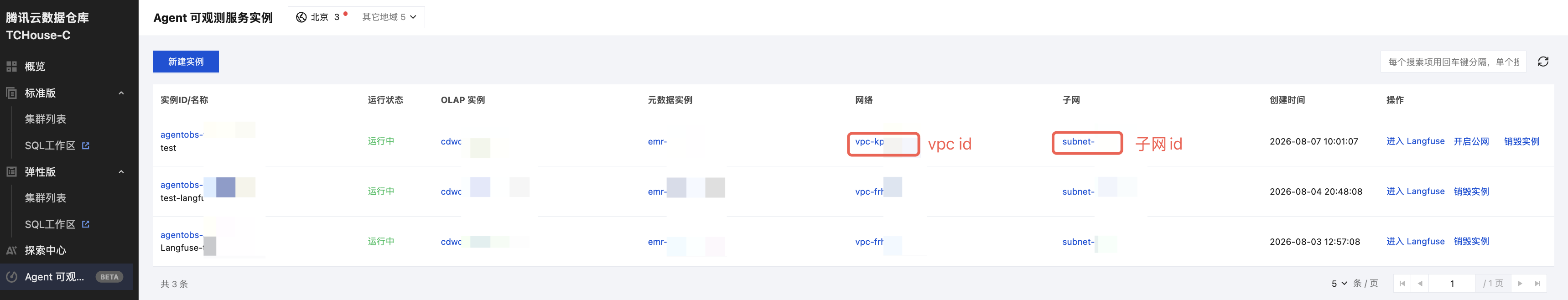The height and width of the screenshot is (300, 1568).
Task: Click 销毁实例 for the agentobs test instance
Action: coord(1521,141)
